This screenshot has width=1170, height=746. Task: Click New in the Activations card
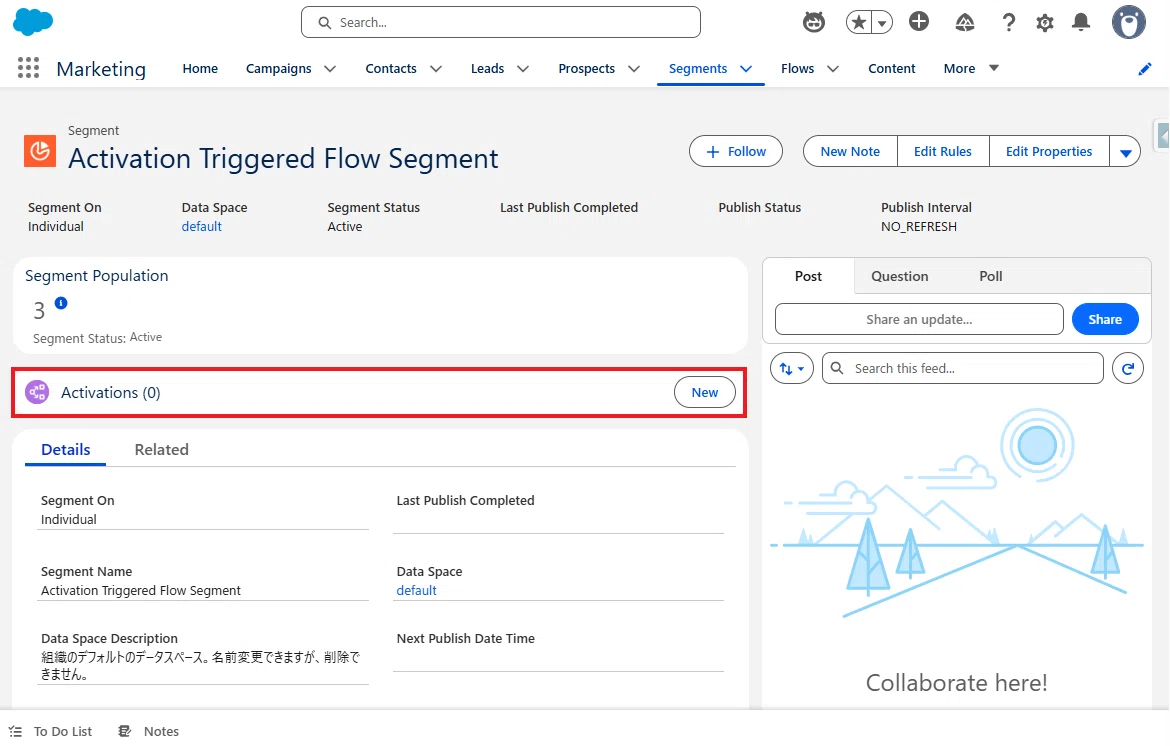[704, 392]
